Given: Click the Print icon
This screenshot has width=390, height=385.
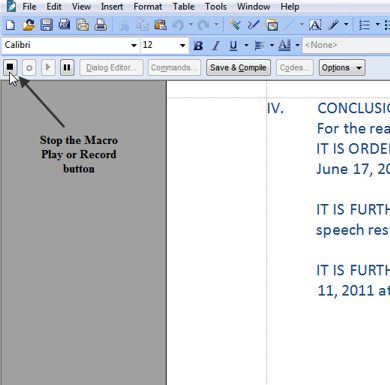Looking at the screenshot, I should (x=100, y=25).
